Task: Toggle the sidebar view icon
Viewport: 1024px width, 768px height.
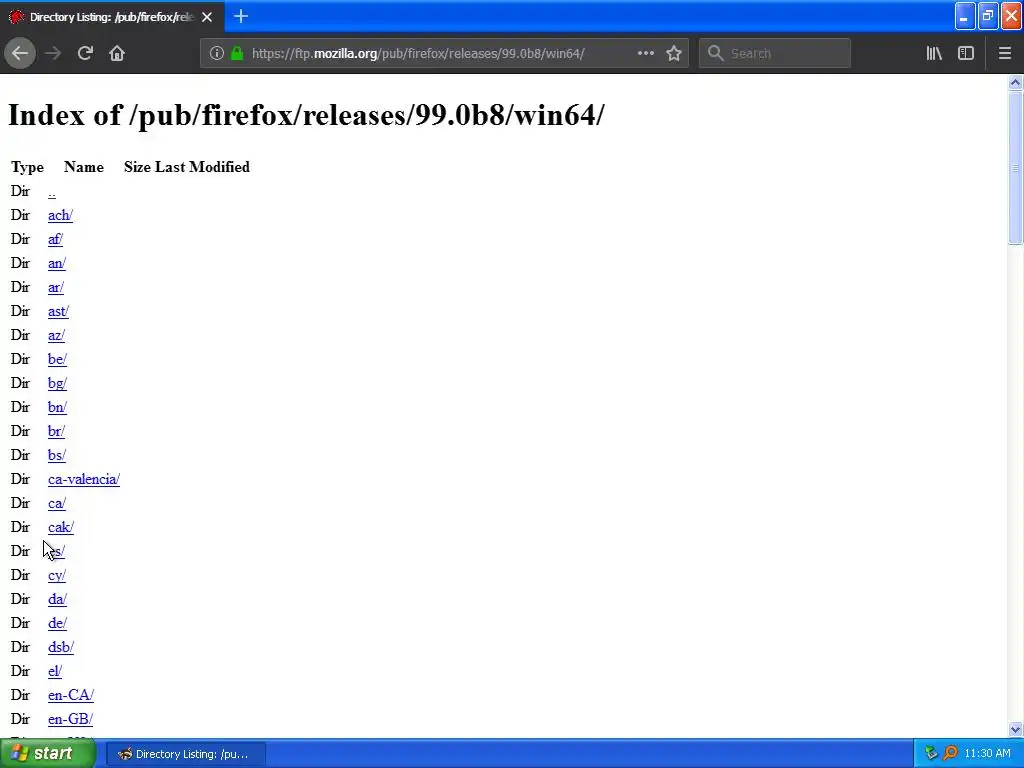Action: point(966,53)
